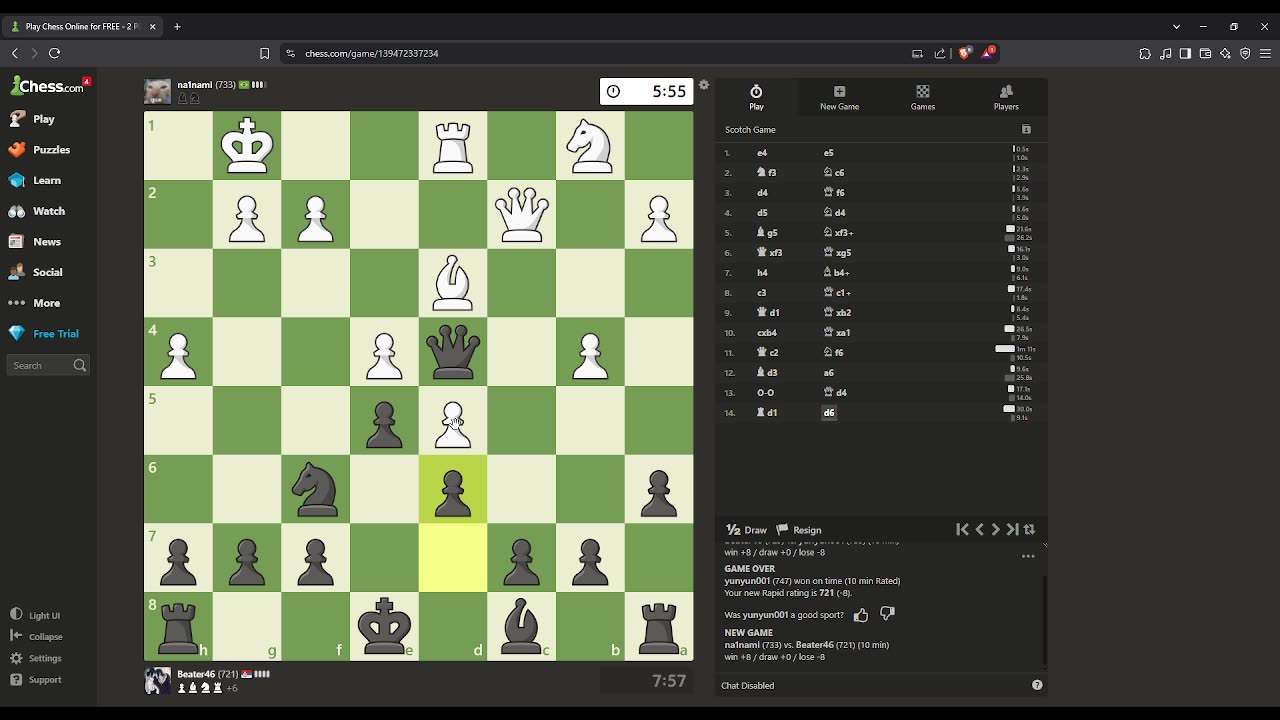Switch to the Play tab
The width and height of the screenshot is (1280, 720).
click(757, 97)
